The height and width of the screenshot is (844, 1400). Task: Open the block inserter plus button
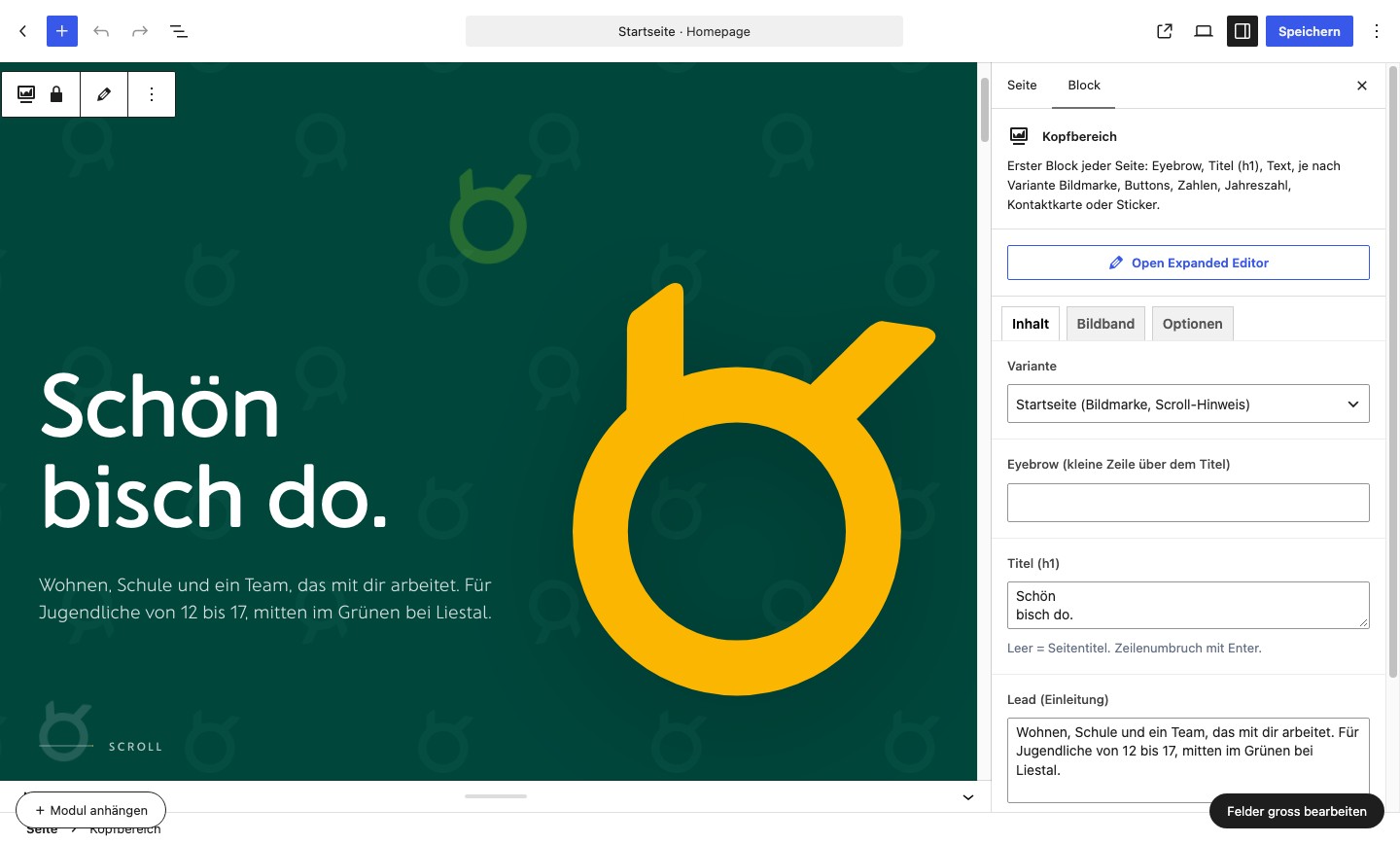click(x=62, y=31)
